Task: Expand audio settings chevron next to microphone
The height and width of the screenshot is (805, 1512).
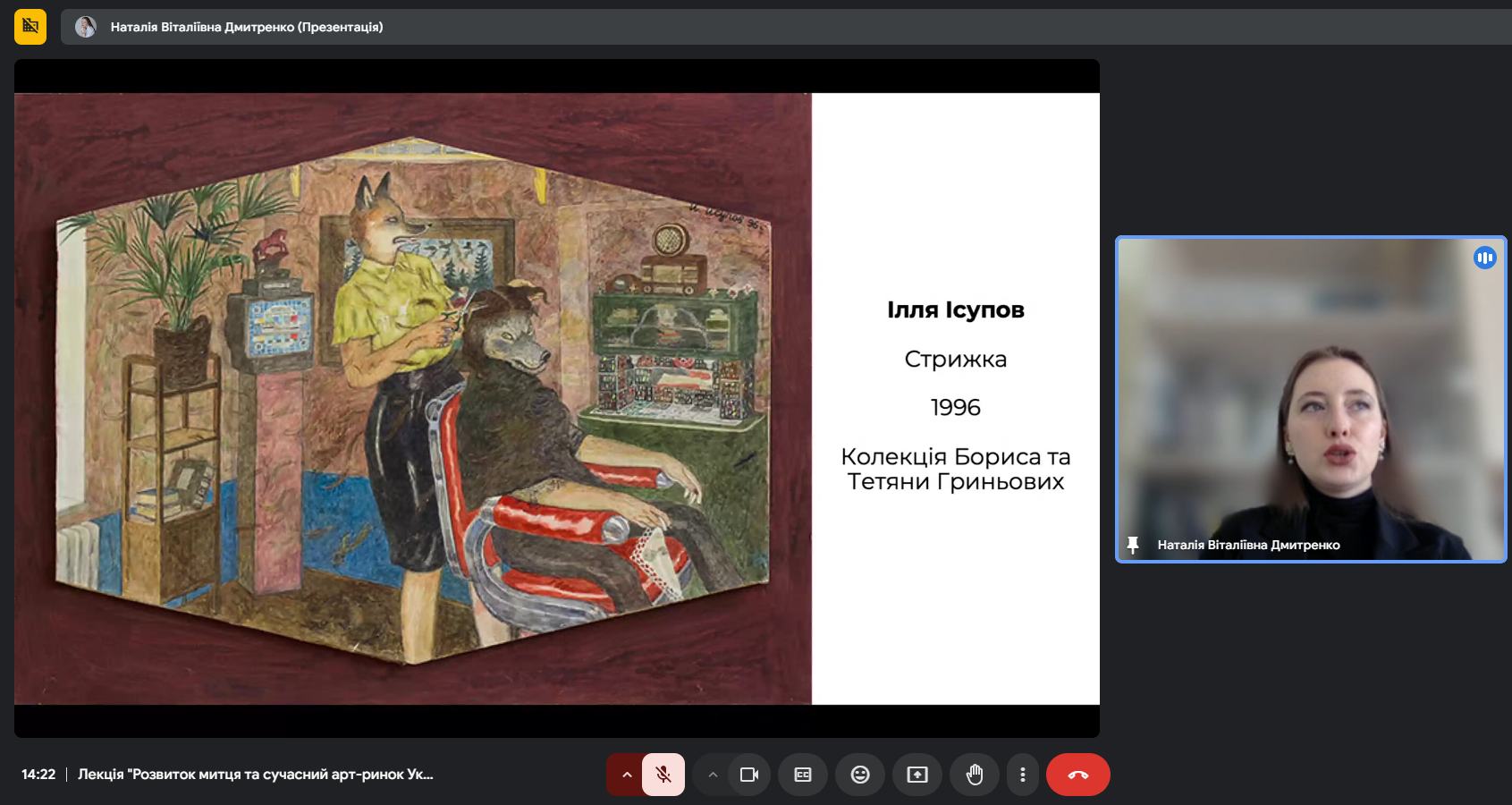Action: (x=626, y=775)
